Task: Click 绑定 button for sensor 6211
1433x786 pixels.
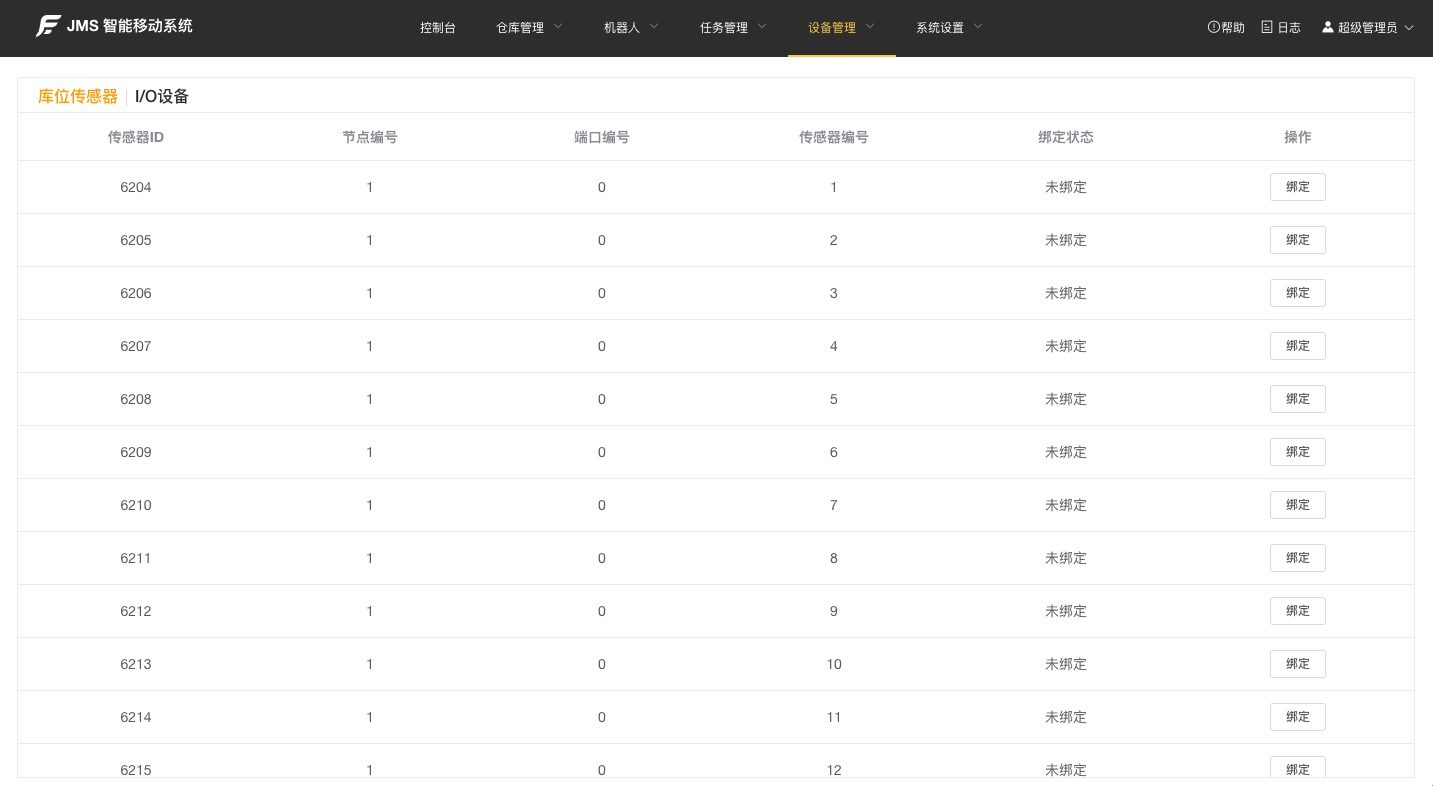Action: tap(1297, 558)
